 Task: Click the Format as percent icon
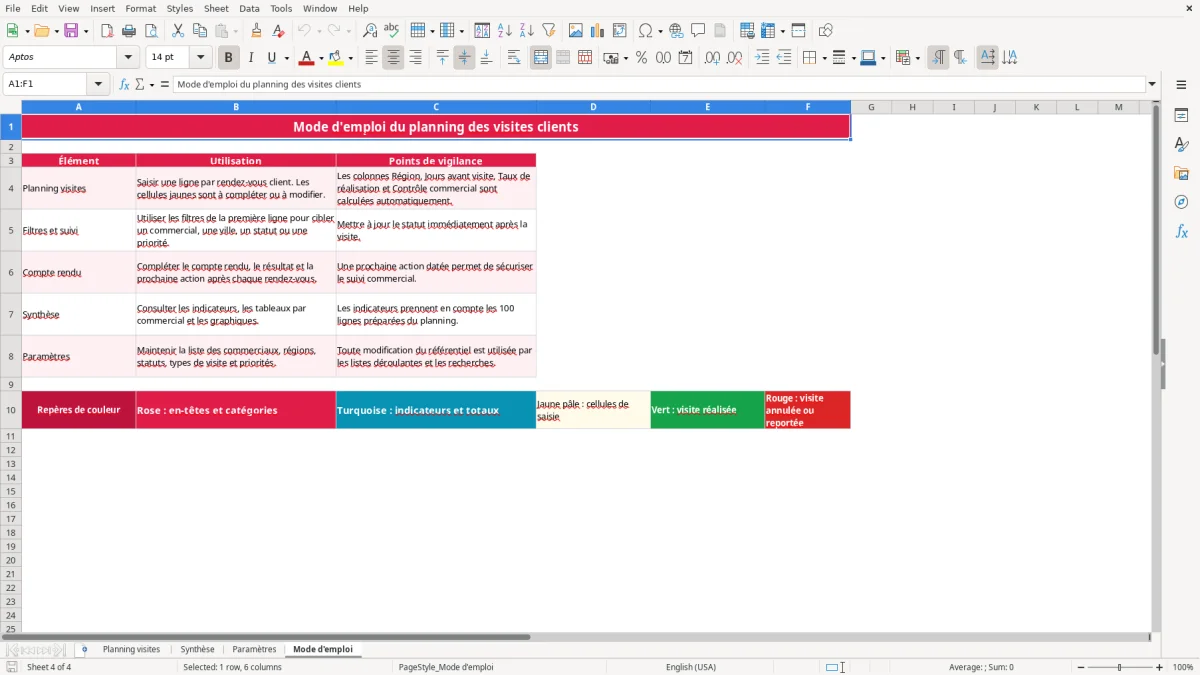click(x=641, y=58)
